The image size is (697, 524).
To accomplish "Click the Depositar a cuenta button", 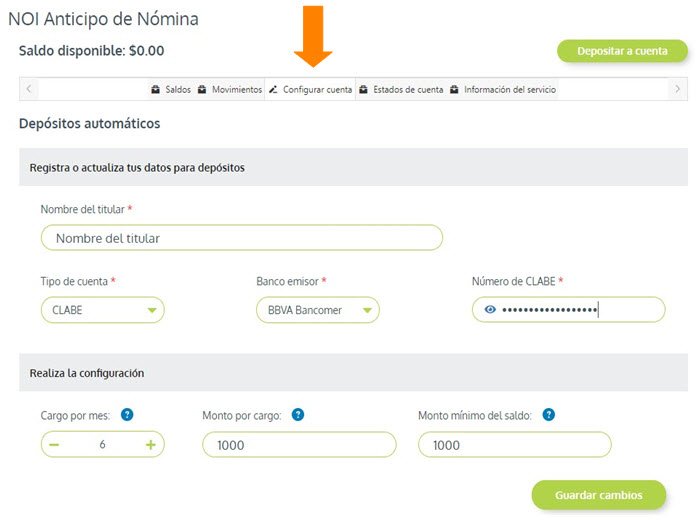I will pyautogui.click(x=622, y=51).
